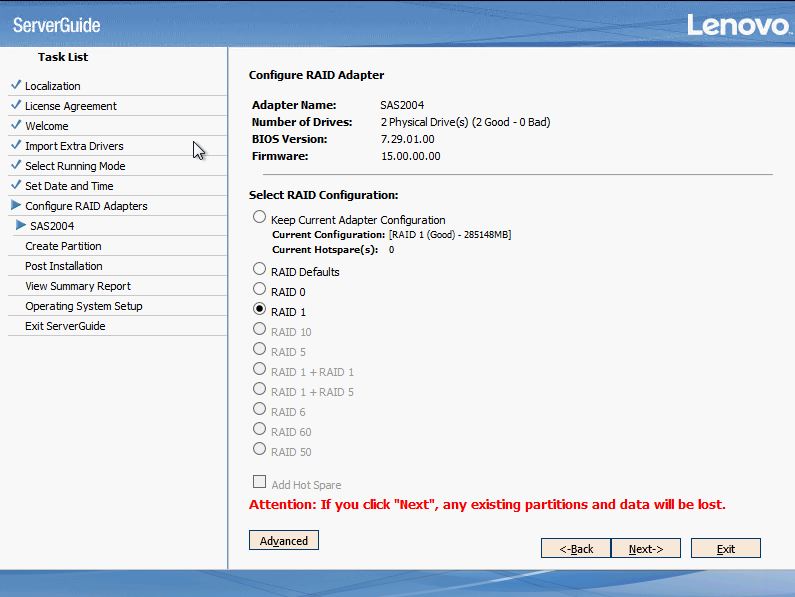The width and height of the screenshot is (795, 597).
Task: Click the disabled RAID 5 radio button
Action: point(259,349)
